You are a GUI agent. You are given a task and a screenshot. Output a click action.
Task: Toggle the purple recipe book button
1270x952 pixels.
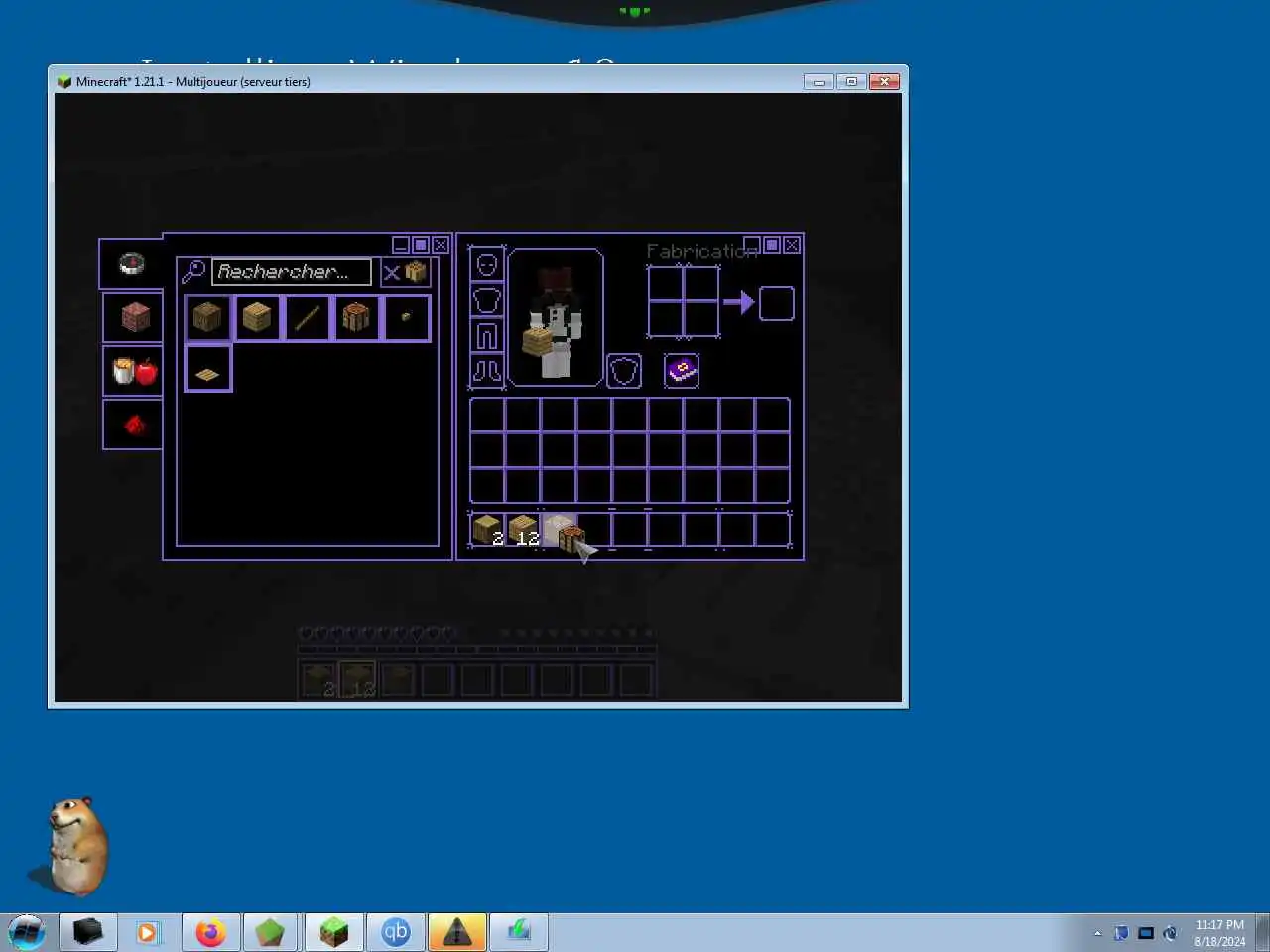(682, 371)
